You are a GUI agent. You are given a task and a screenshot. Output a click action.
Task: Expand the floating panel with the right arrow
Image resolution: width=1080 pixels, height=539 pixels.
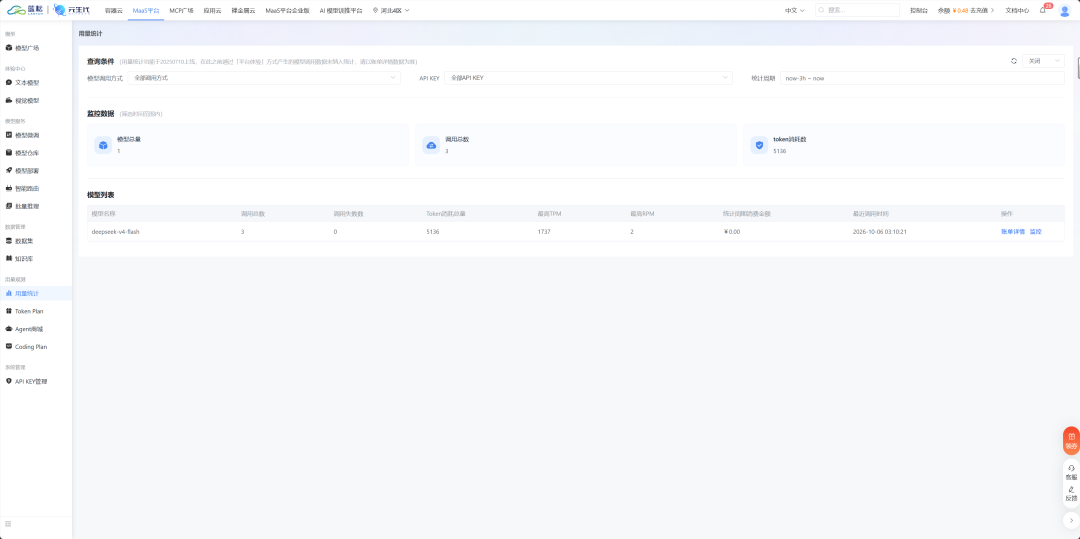(x=1071, y=520)
